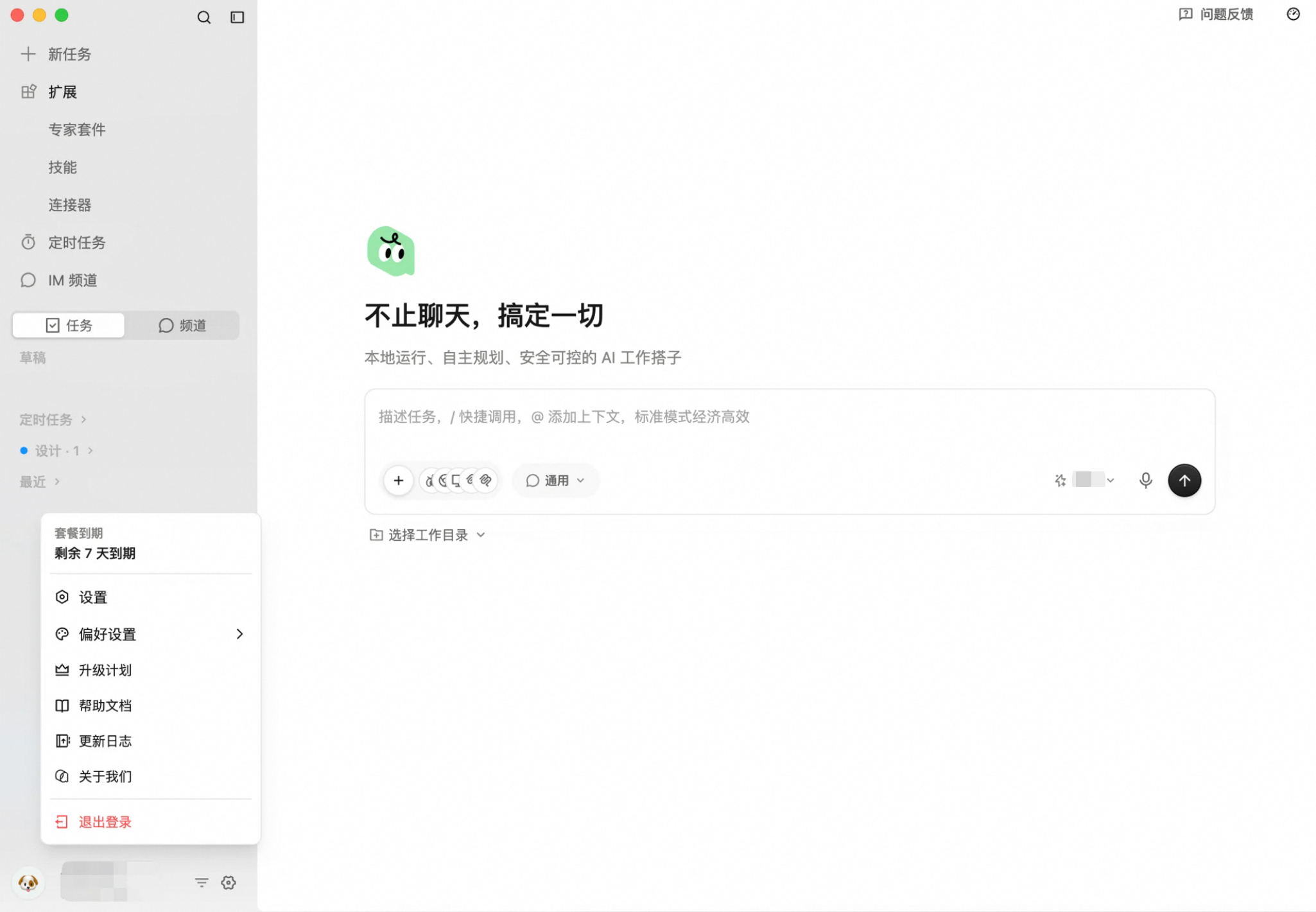Screen dimensions: 1316x912
Task: Open the model selector dropdown arrow
Action: (x=1111, y=480)
